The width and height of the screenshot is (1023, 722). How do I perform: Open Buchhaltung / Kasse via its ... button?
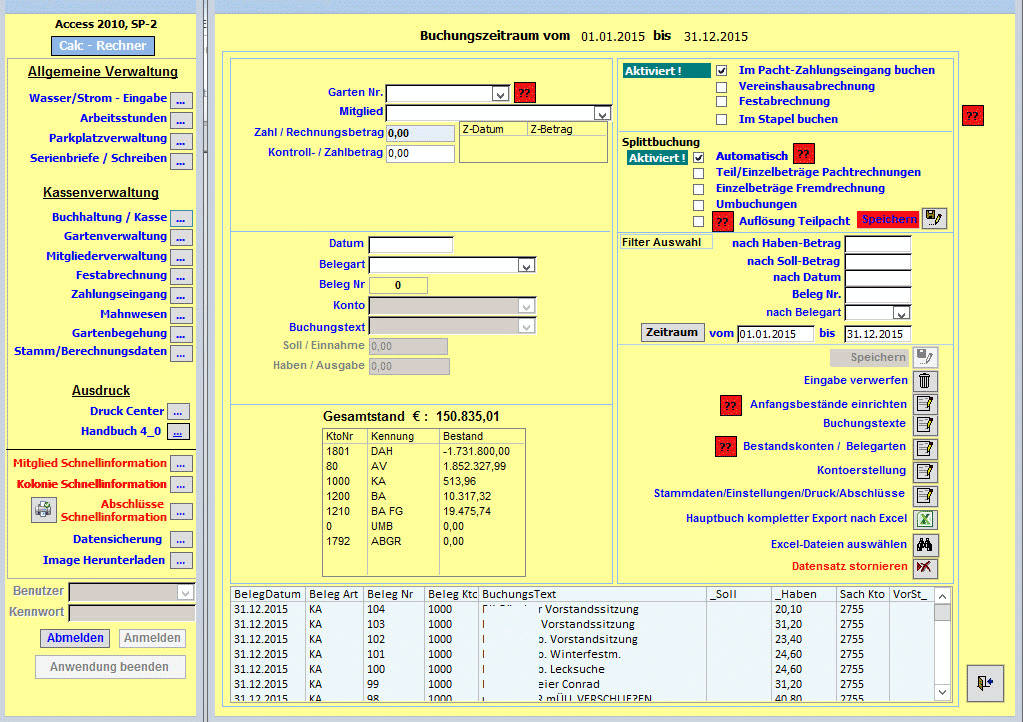point(181,218)
